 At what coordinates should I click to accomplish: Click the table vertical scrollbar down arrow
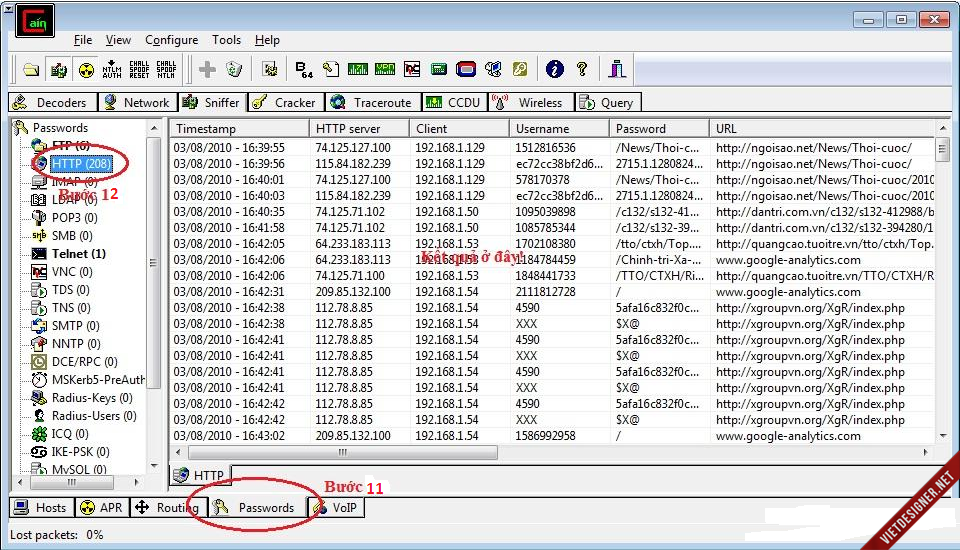(943, 436)
